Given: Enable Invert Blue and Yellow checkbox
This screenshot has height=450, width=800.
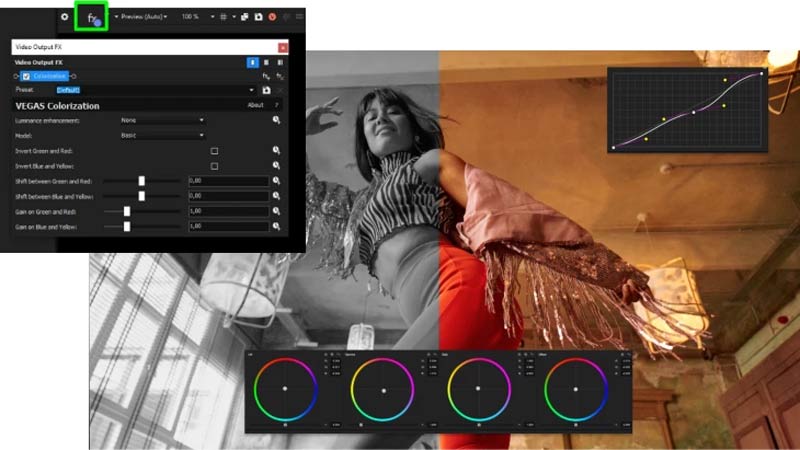Looking at the screenshot, I should tap(214, 165).
